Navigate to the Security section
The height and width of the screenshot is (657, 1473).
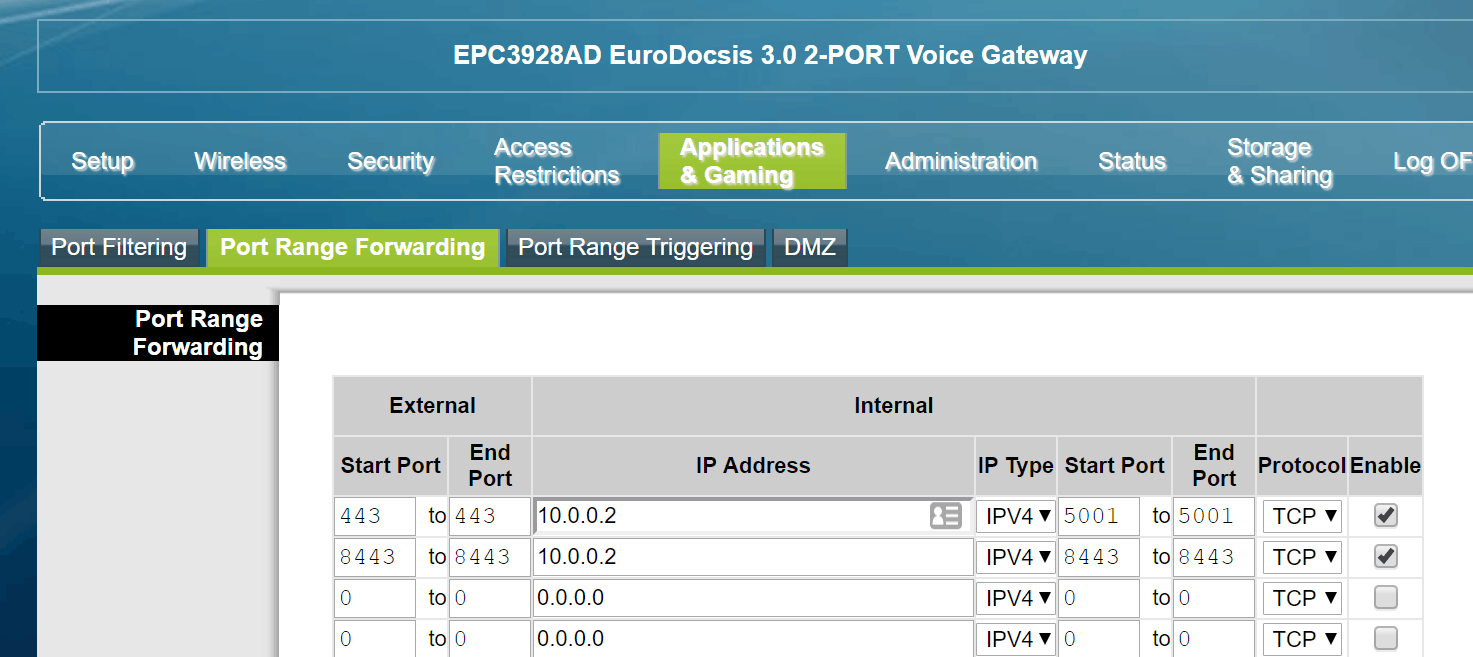pyautogui.click(x=390, y=161)
